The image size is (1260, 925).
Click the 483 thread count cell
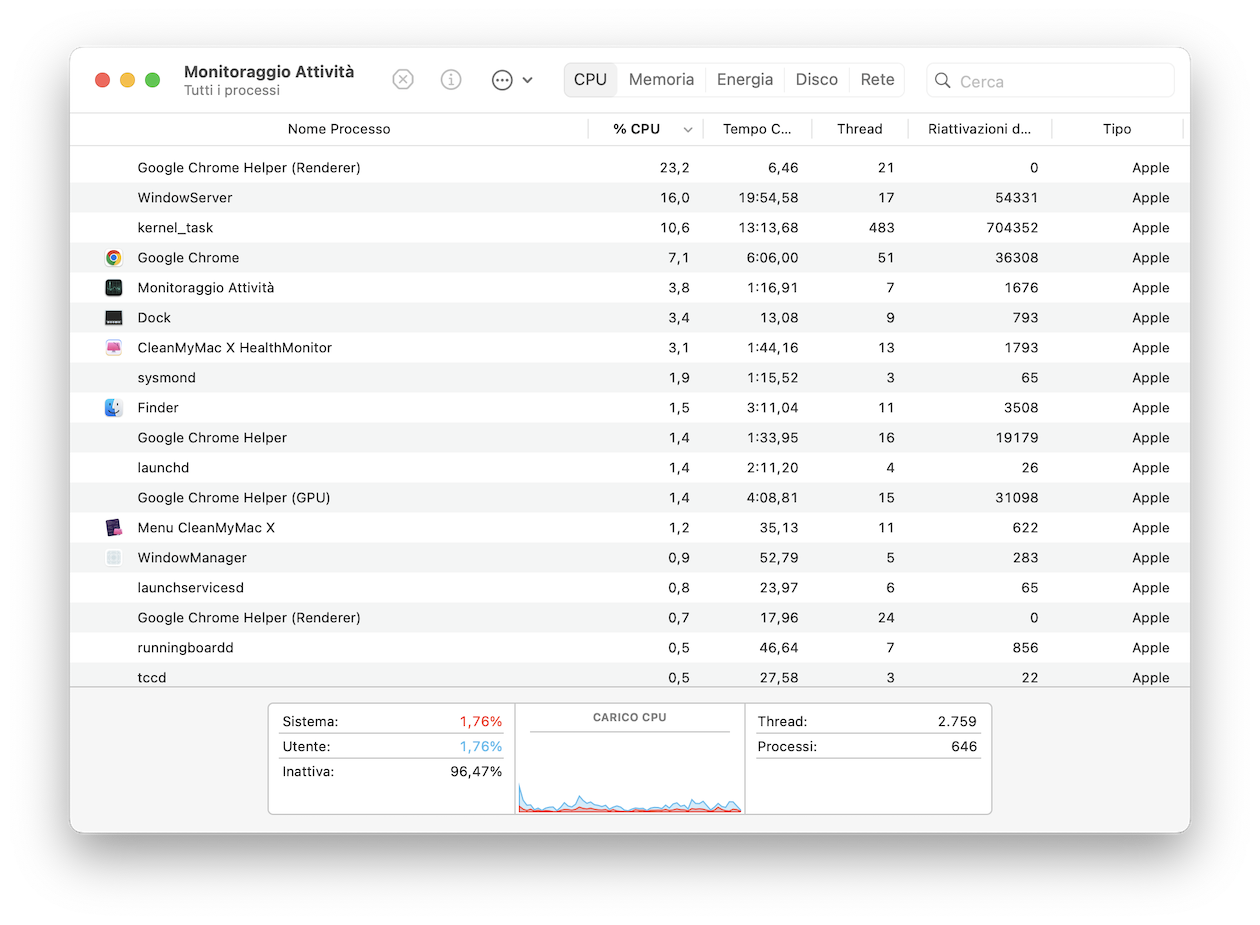[881, 228]
